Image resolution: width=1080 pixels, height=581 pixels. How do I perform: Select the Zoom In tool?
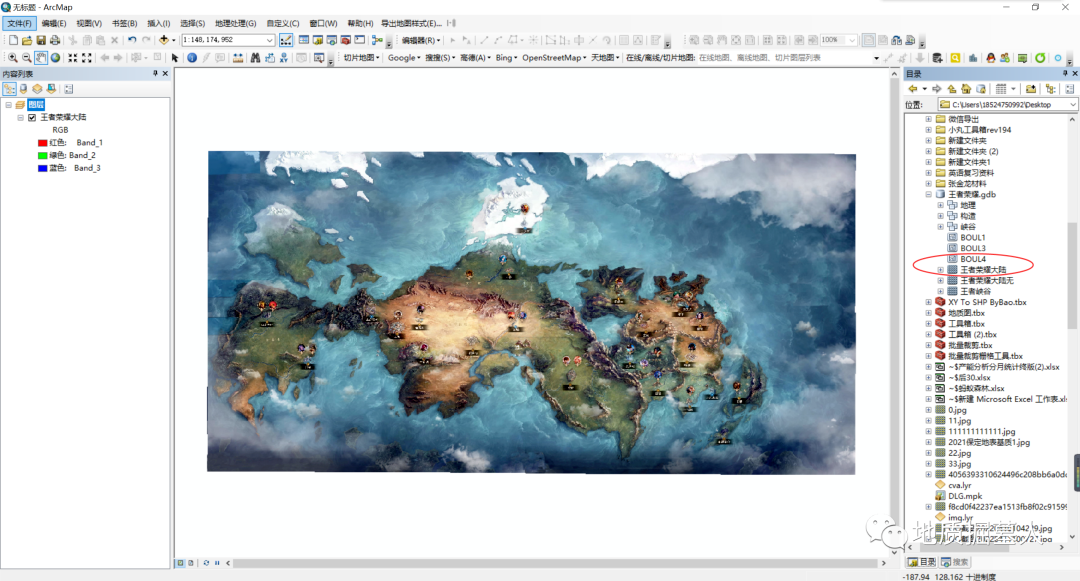pyautogui.click(x=12, y=58)
